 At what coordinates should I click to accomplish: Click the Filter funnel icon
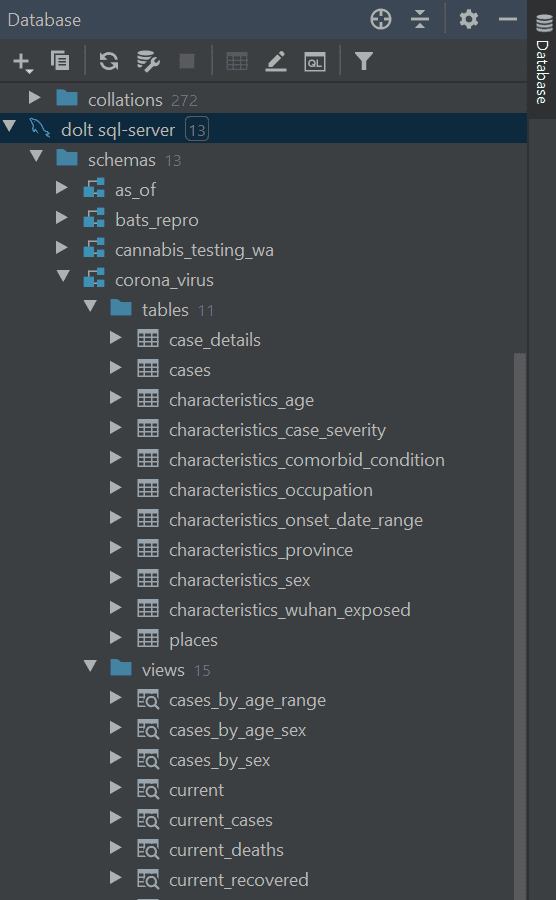(364, 61)
